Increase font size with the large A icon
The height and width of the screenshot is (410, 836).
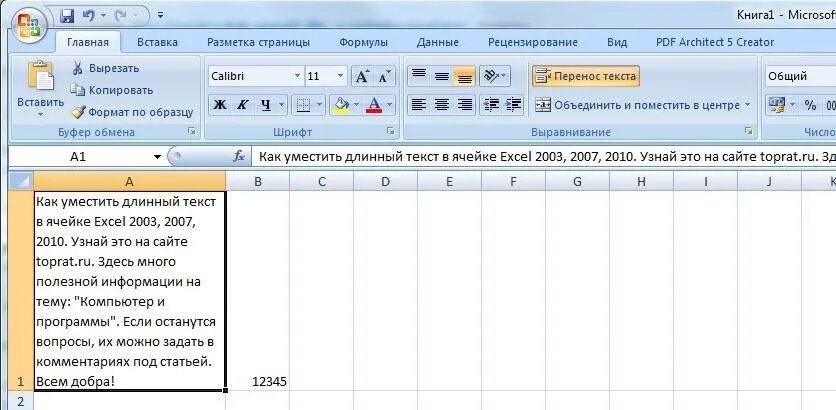[362, 76]
